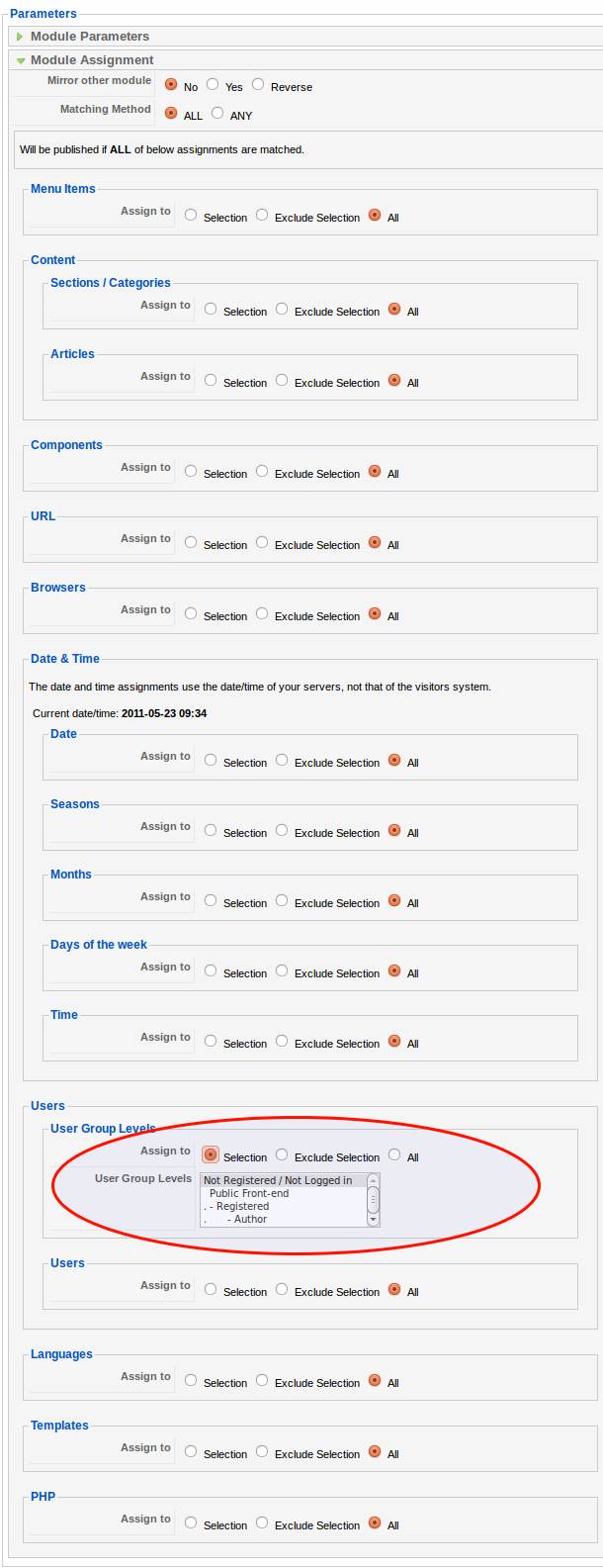
Task: Choose Selection for Menu Items assignment
Action: 190,214
